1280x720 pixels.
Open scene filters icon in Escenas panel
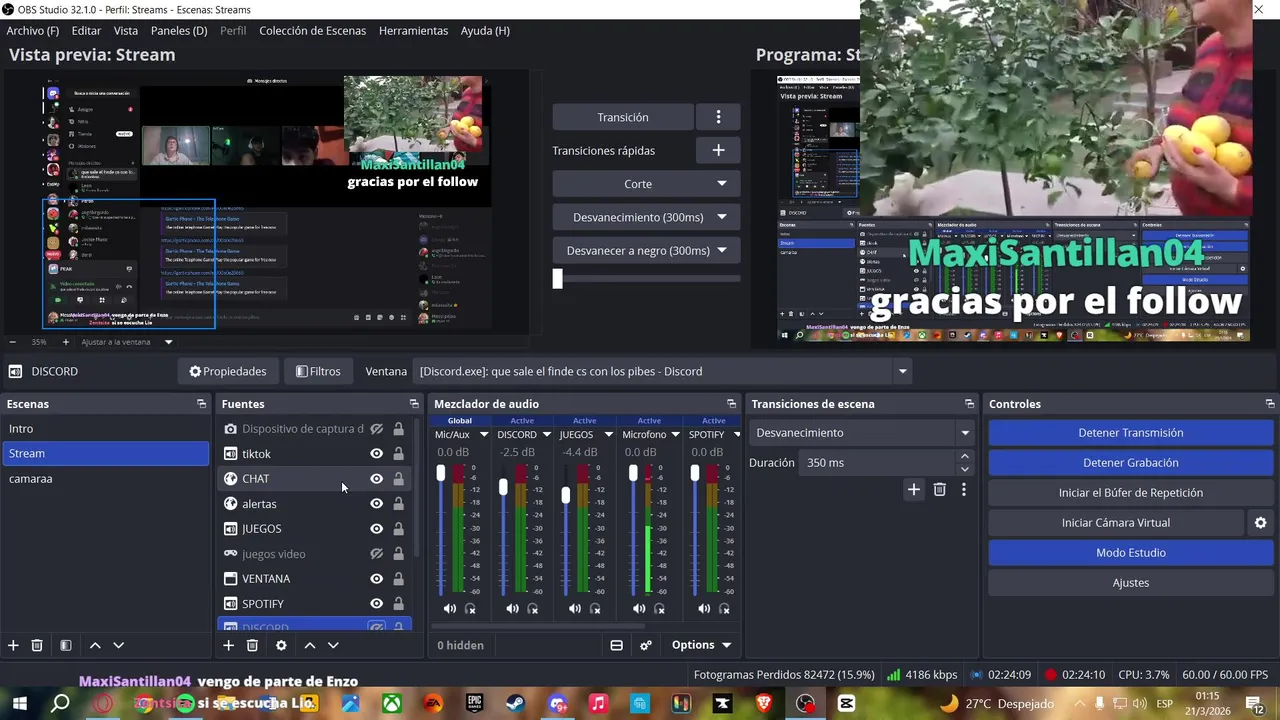[x=65, y=645]
